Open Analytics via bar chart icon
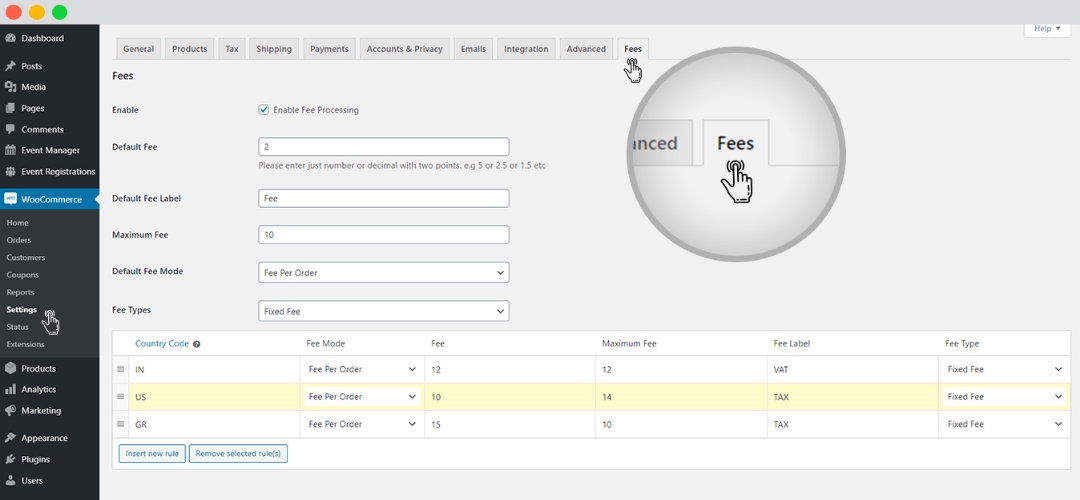 tap(10, 389)
